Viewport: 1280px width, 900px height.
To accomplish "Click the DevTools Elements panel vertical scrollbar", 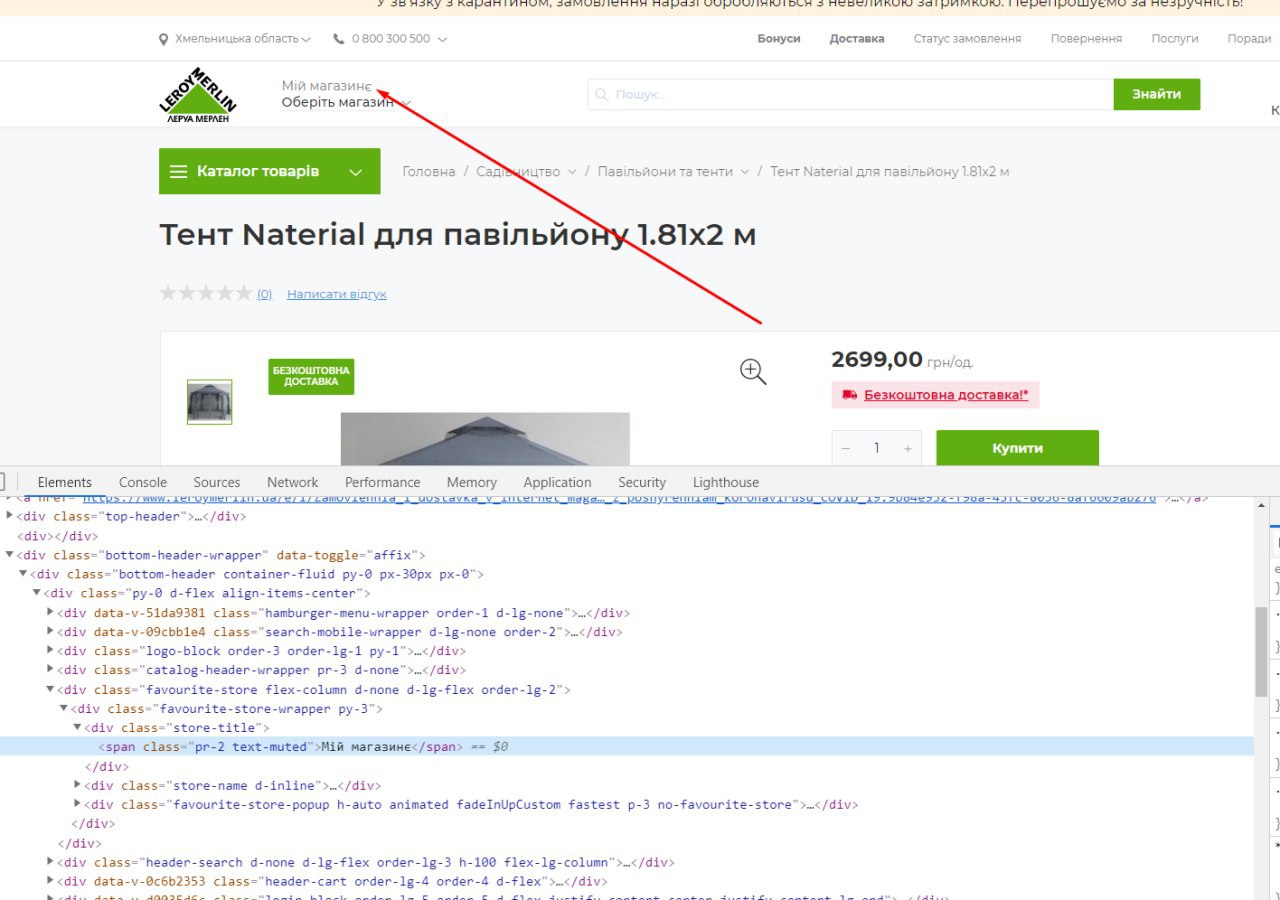I will click(x=1261, y=651).
